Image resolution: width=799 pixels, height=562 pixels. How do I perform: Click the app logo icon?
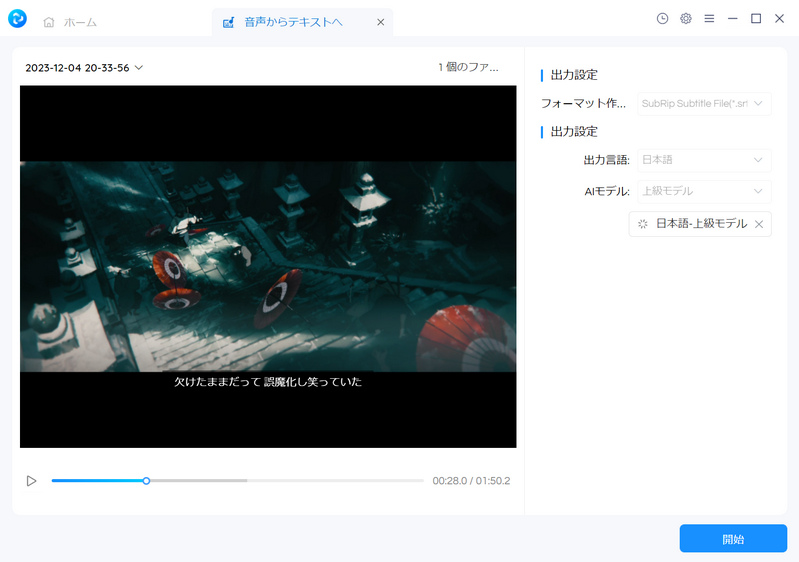[17, 19]
